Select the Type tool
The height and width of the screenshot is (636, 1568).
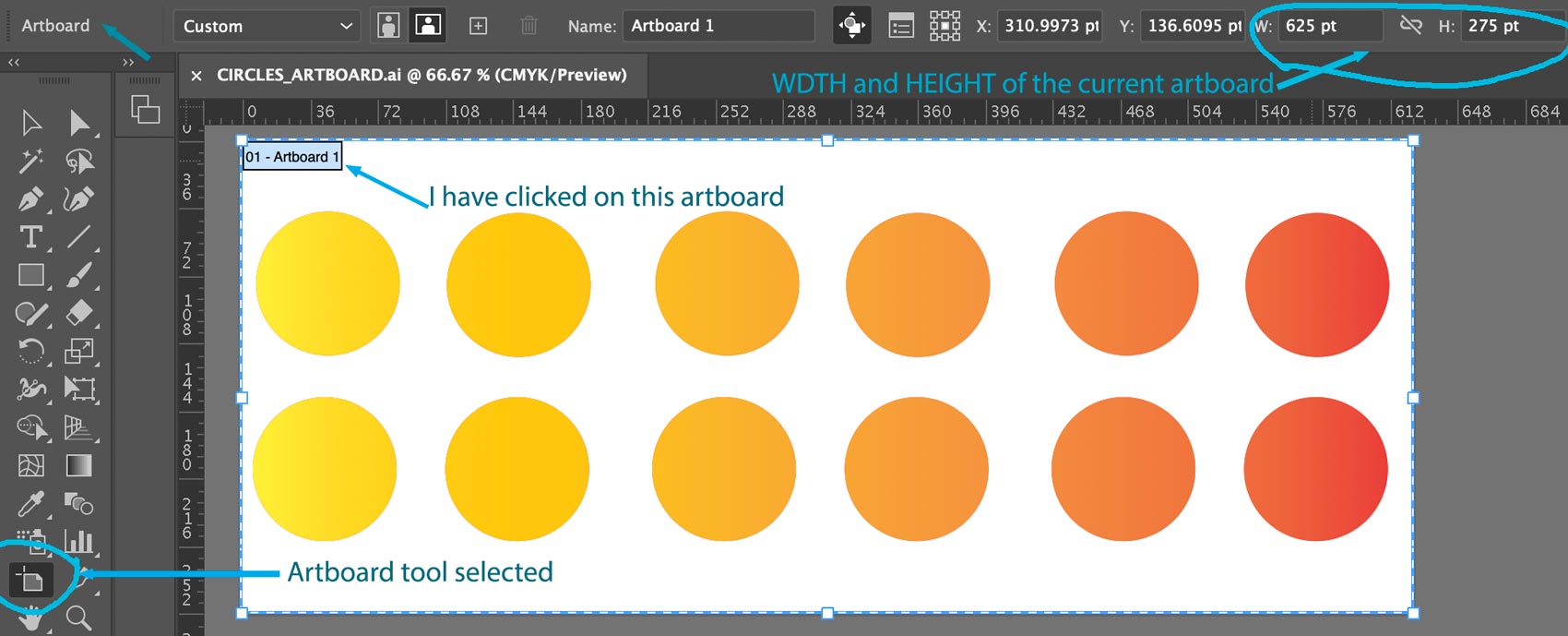click(30, 237)
